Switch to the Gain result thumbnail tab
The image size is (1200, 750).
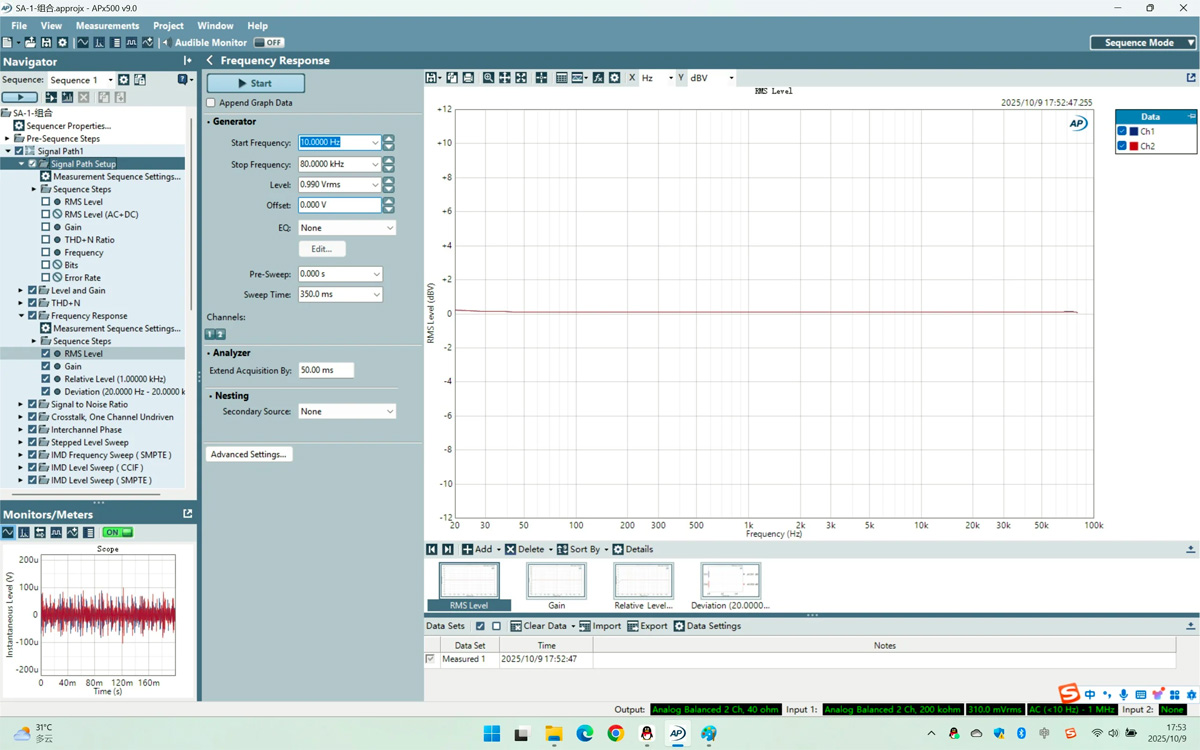coord(556,584)
